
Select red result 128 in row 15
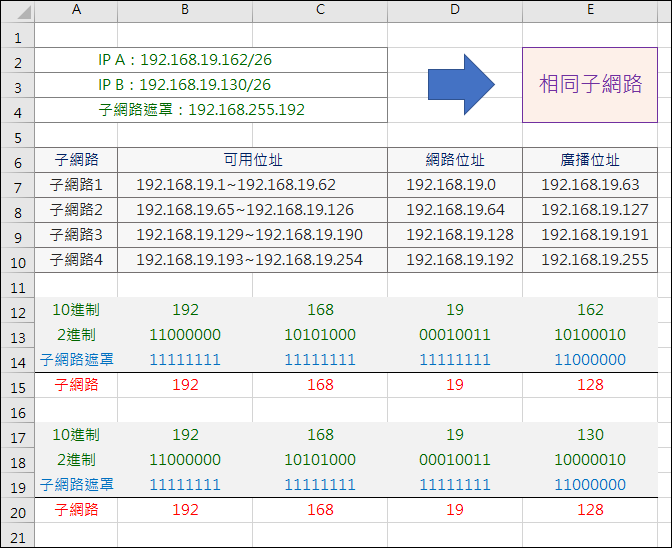point(590,385)
